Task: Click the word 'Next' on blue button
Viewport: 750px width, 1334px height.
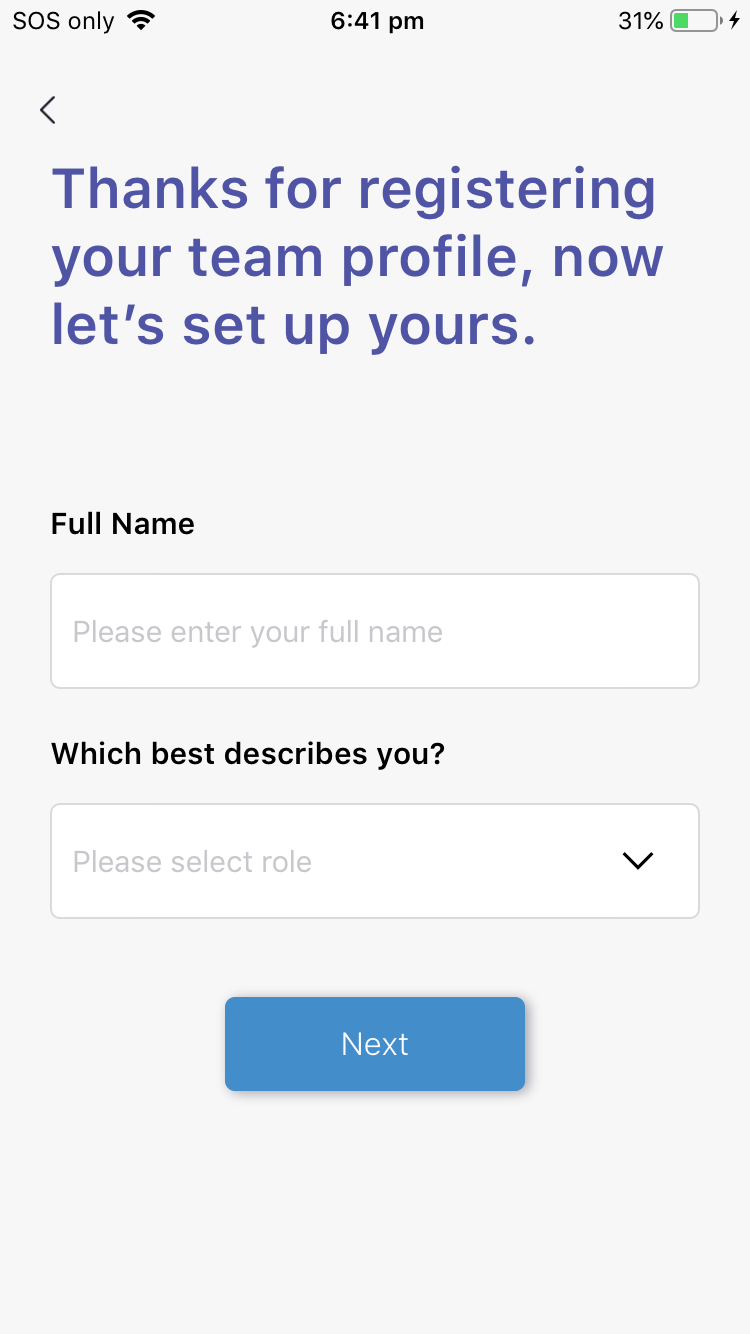Action: tap(375, 1044)
